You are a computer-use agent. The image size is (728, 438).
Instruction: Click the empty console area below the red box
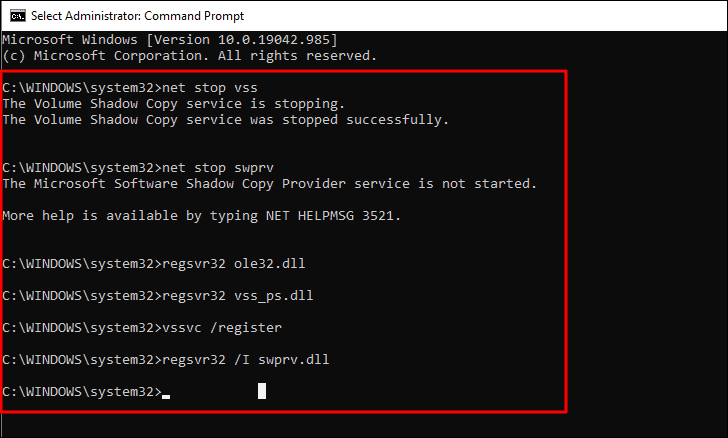coord(364,425)
